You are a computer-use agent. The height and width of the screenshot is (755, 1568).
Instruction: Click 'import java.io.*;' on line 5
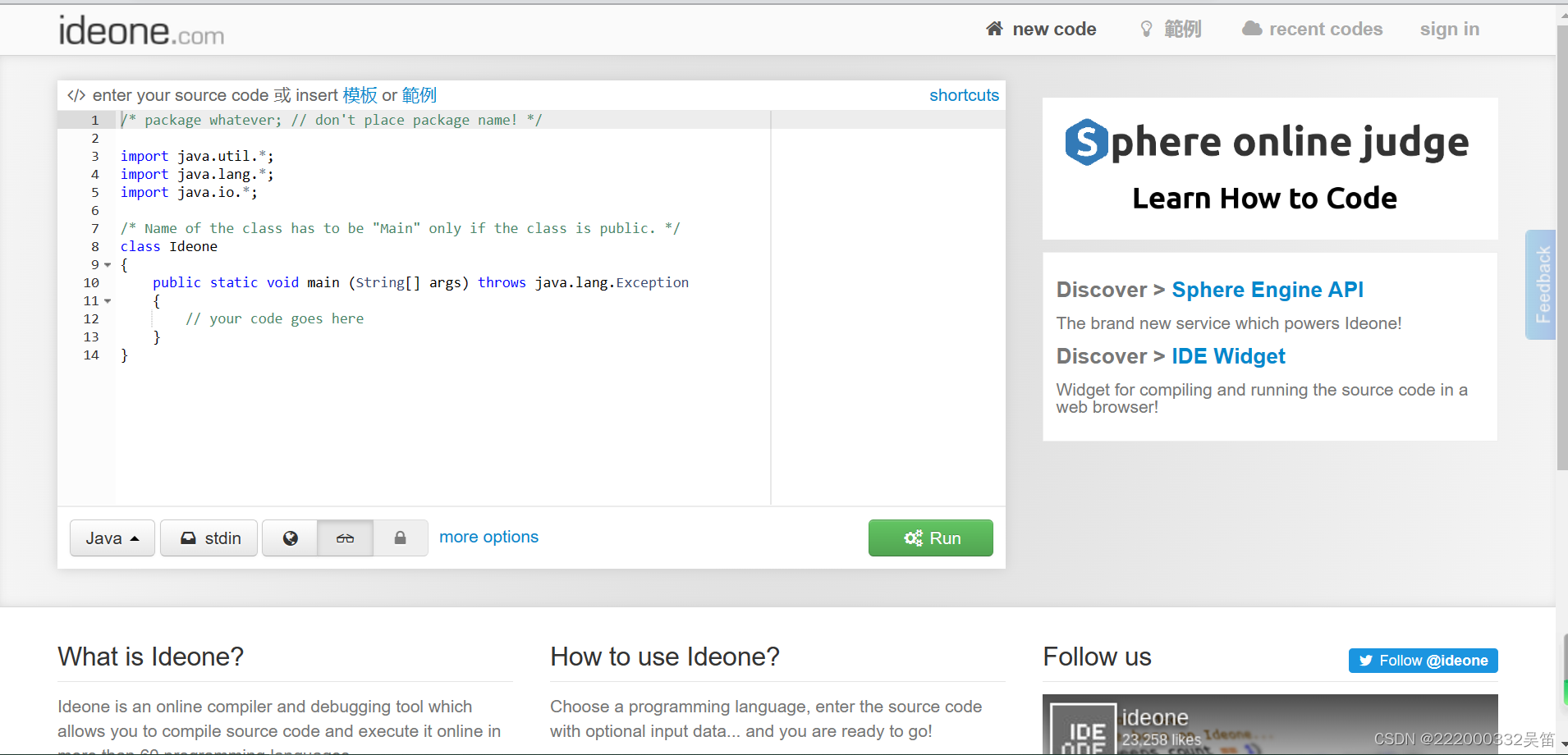tap(189, 192)
